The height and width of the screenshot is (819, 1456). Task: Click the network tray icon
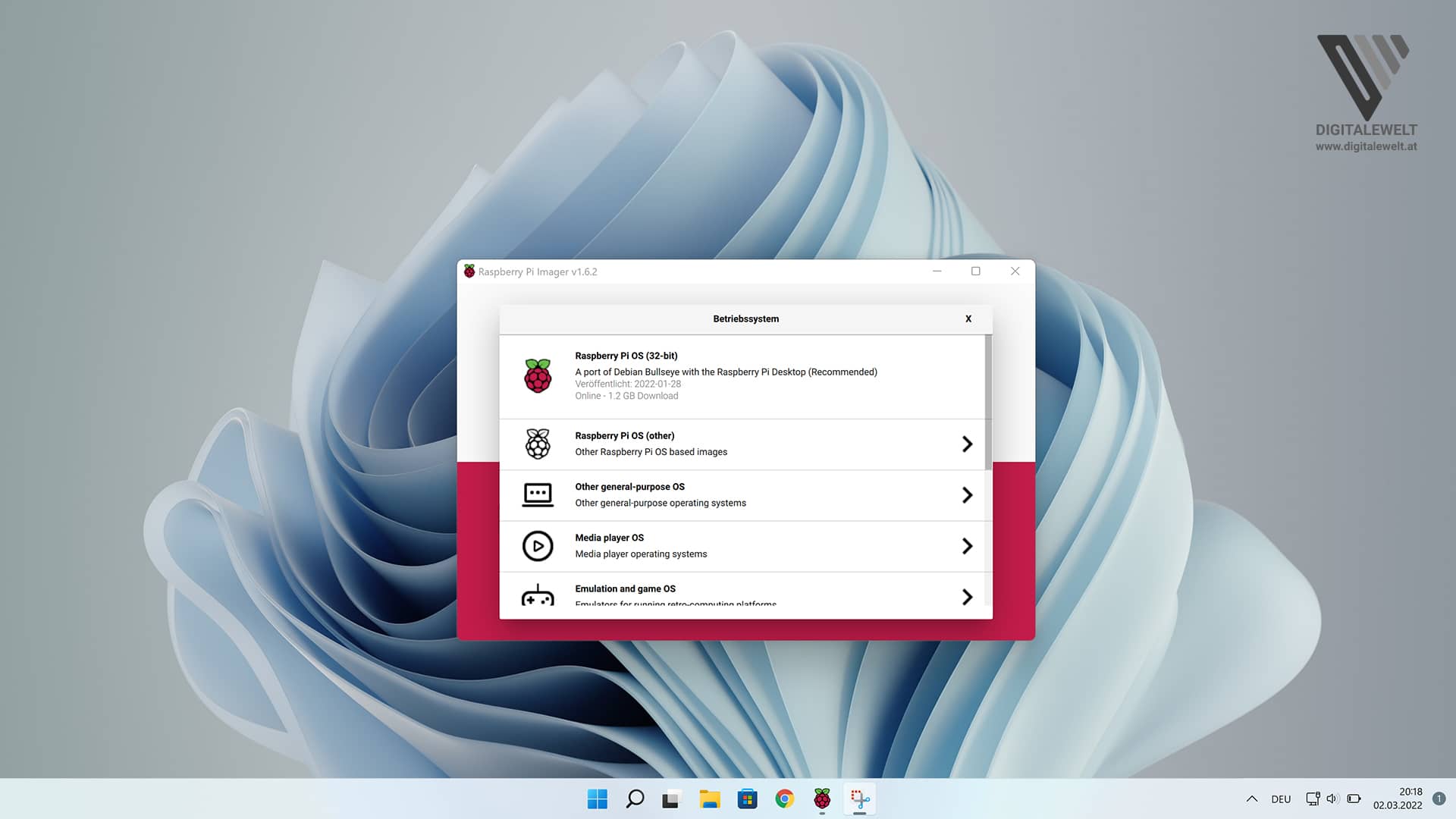[1313, 799]
